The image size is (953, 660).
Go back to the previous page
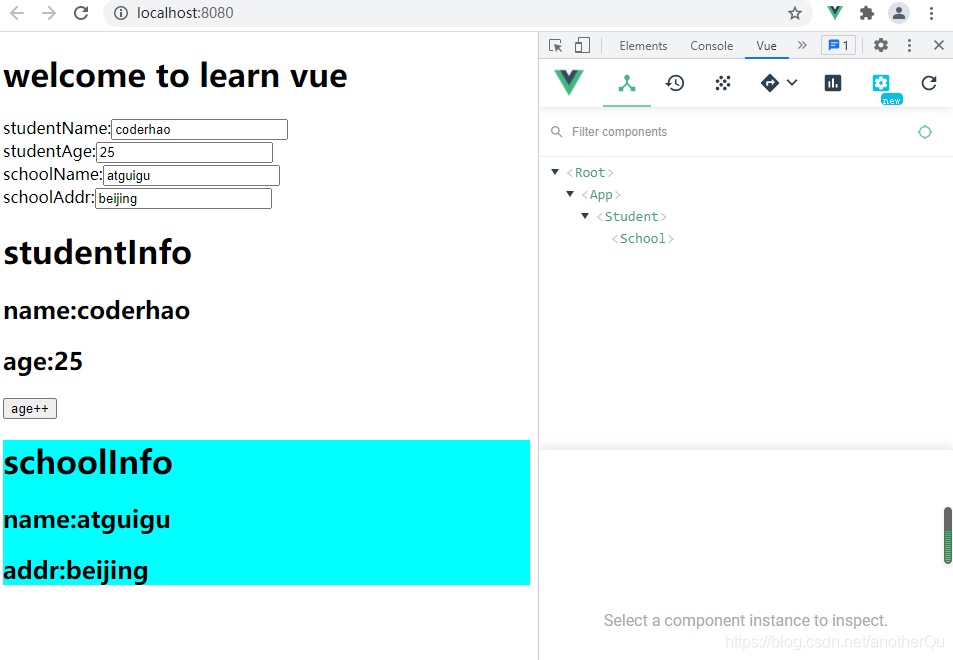click(x=16, y=13)
